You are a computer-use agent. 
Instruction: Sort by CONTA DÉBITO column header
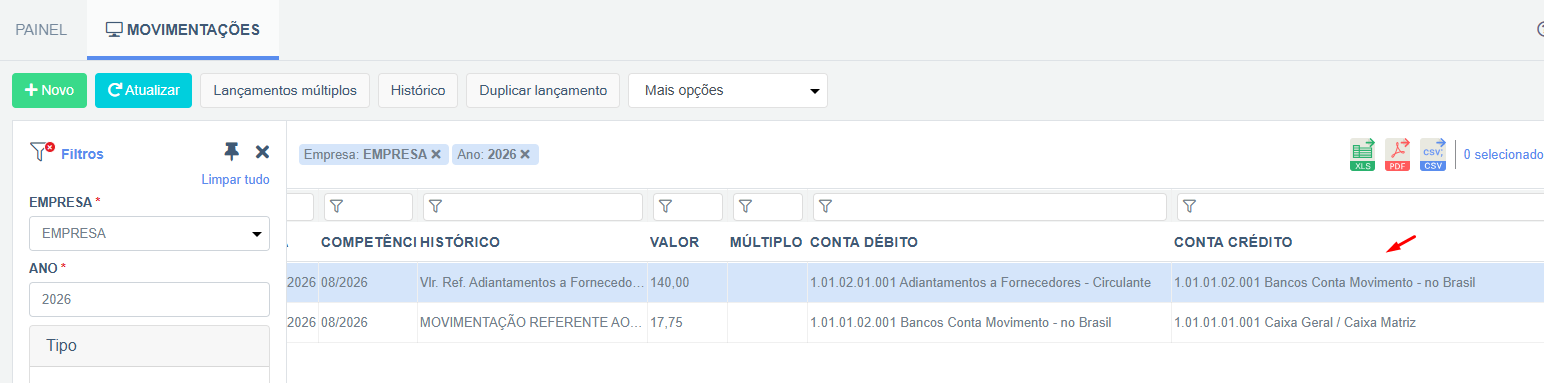tap(864, 243)
